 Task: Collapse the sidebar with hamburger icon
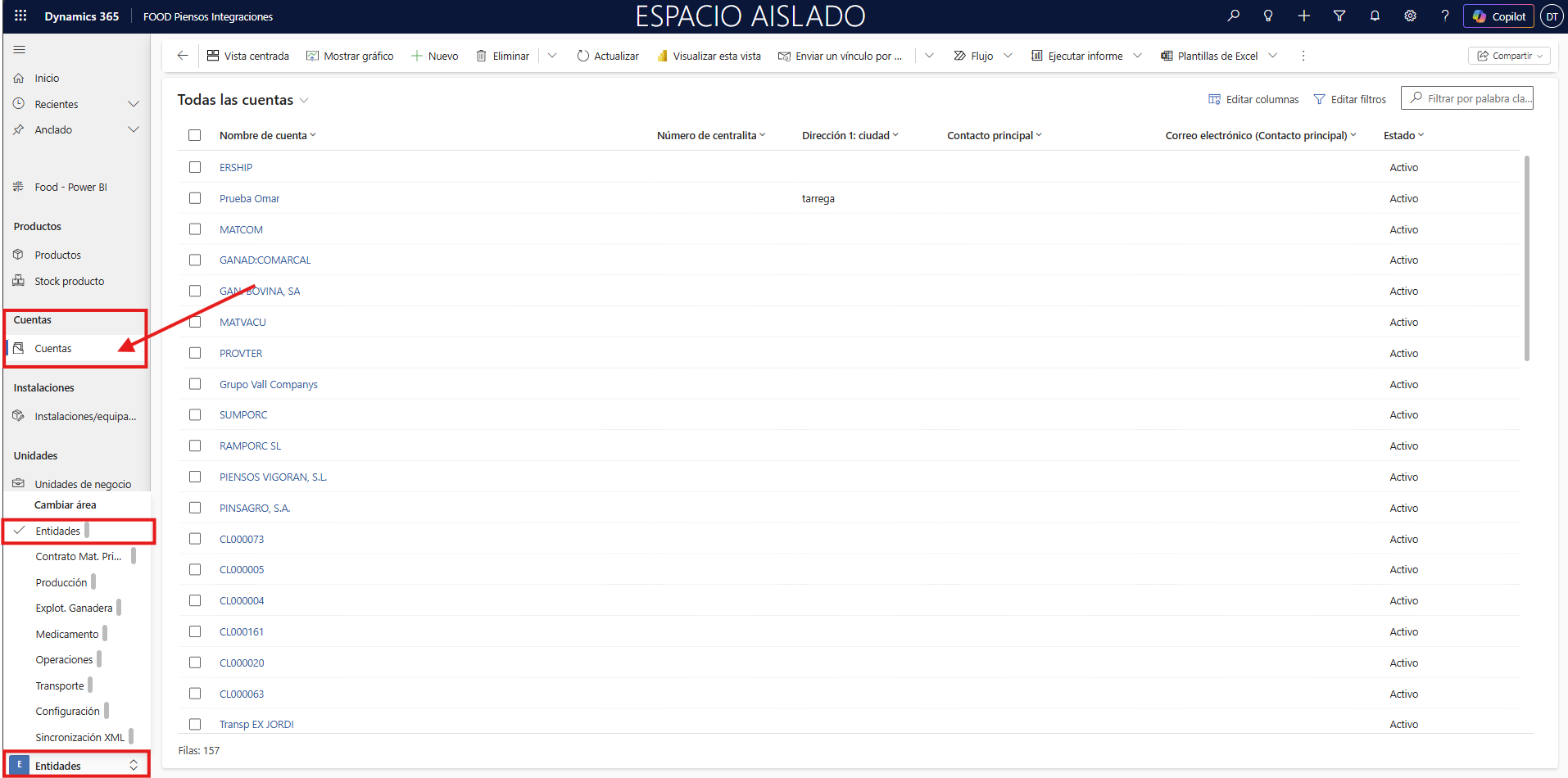(x=20, y=50)
